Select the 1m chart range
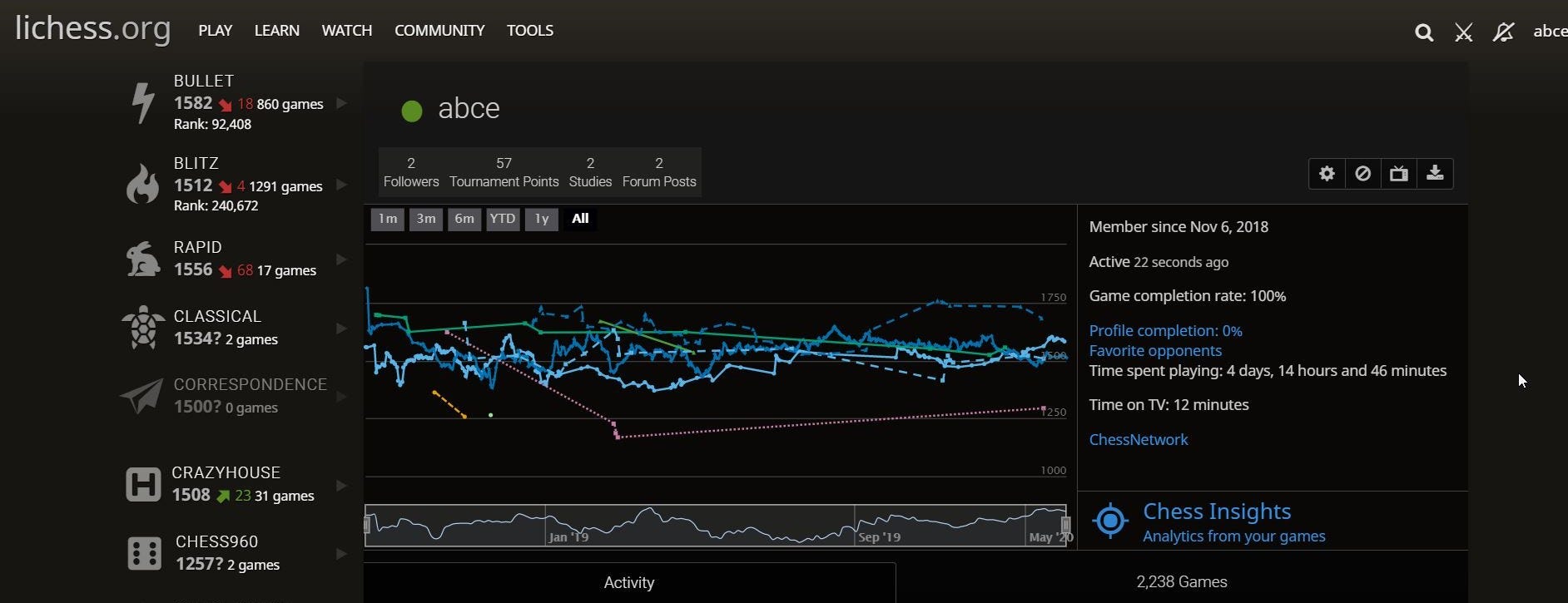The width and height of the screenshot is (1568, 603). click(x=388, y=219)
